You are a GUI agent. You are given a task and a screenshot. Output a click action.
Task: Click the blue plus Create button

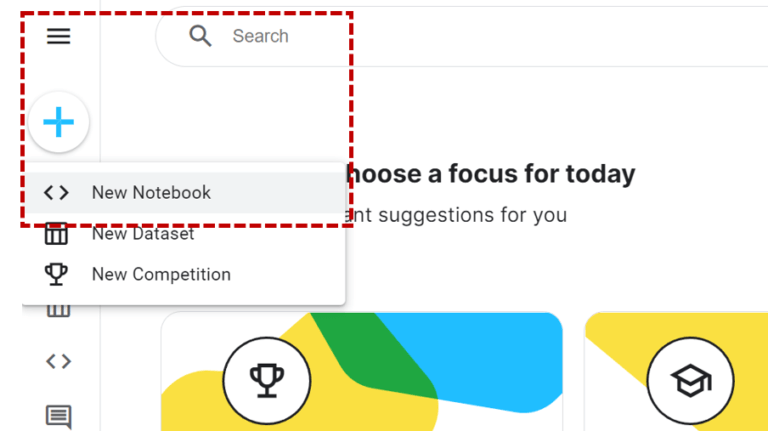[x=59, y=123]
